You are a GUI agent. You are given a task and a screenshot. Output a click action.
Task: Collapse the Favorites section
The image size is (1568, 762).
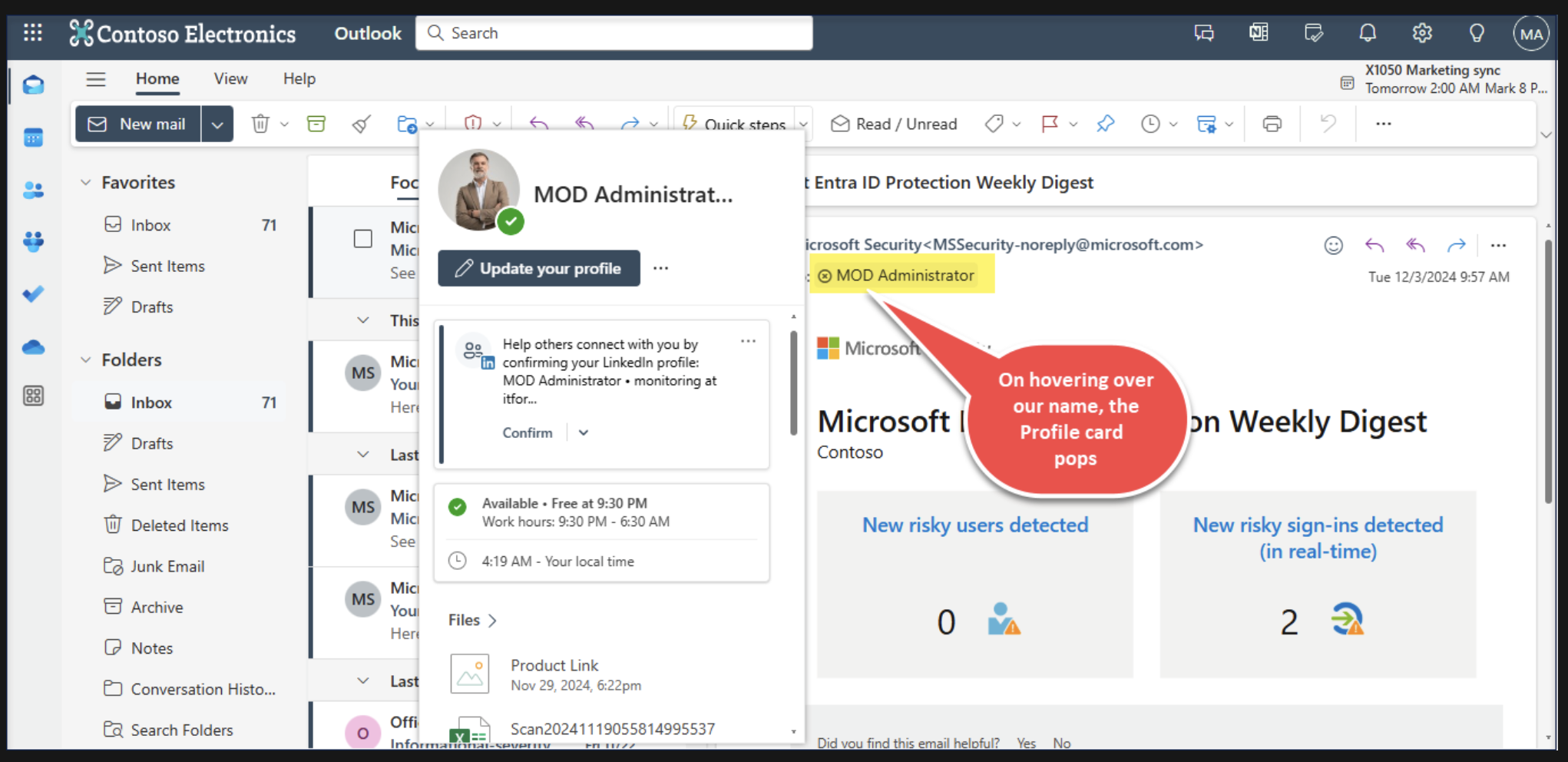(x=86, y=183)
